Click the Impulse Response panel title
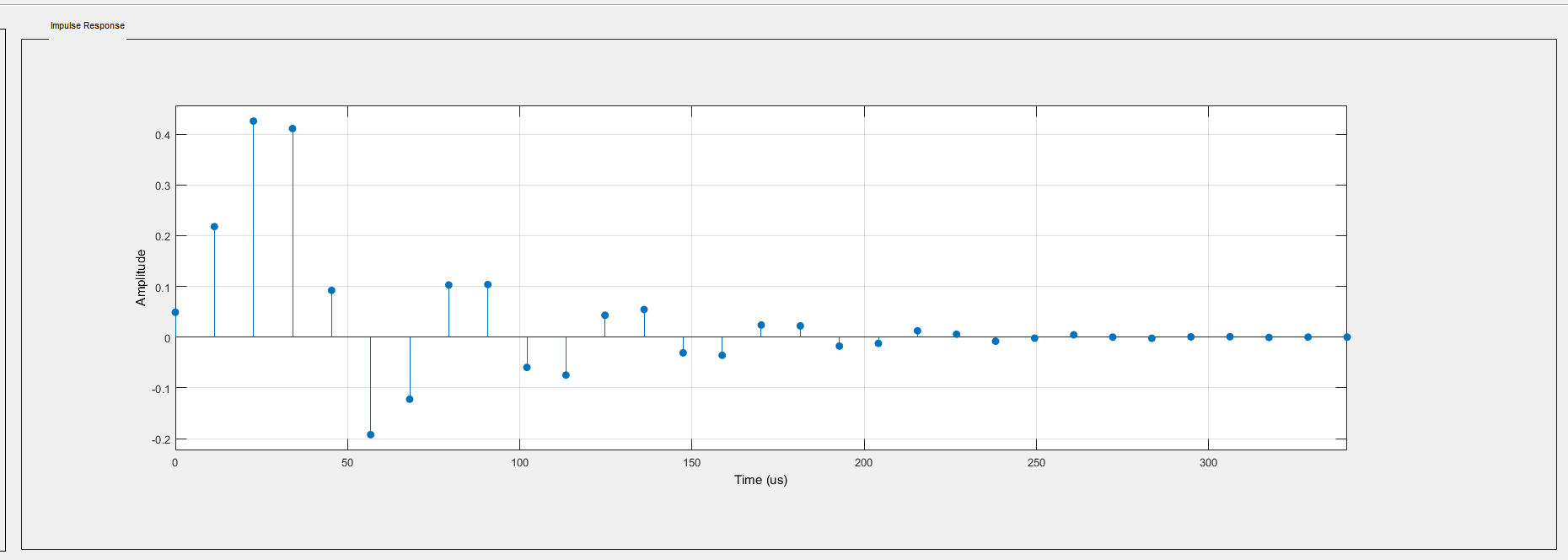Screen dimensions: 1568x560 click(87, 25)
